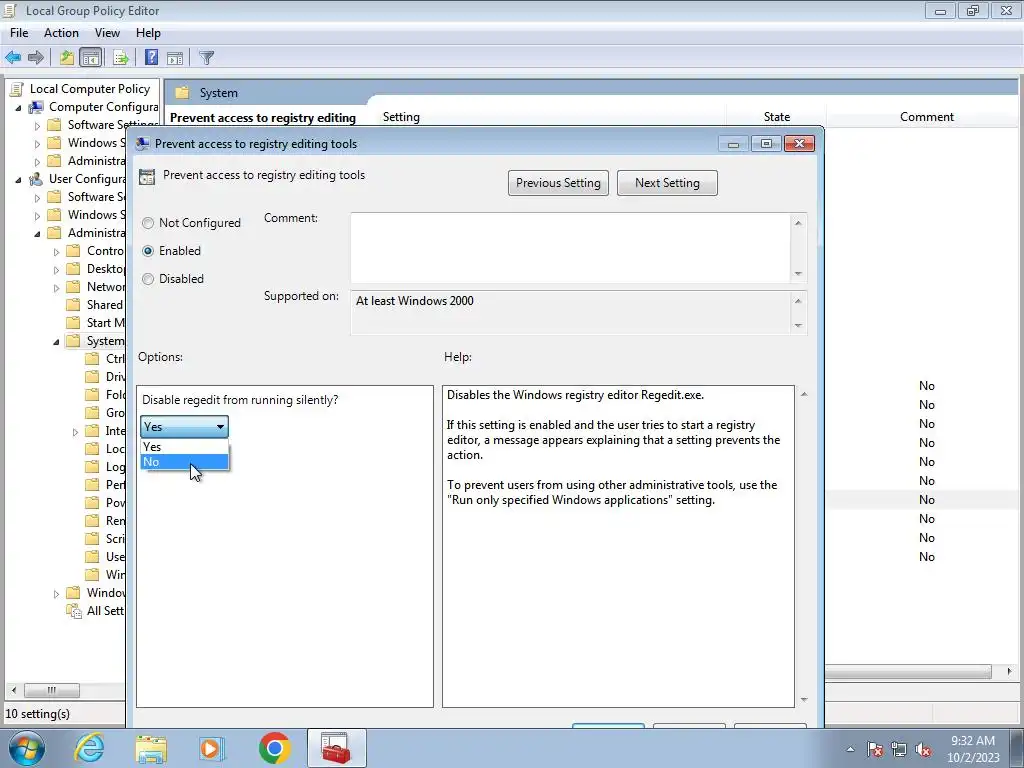1024x768 pixels.
Task: Expand the Control Panel folder node
Action: click(56, 251)
